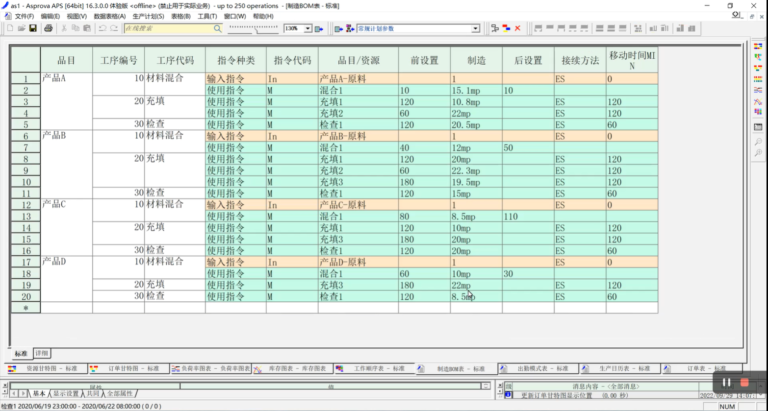Click the panel window icon in right sidebar

click(758, 127)
